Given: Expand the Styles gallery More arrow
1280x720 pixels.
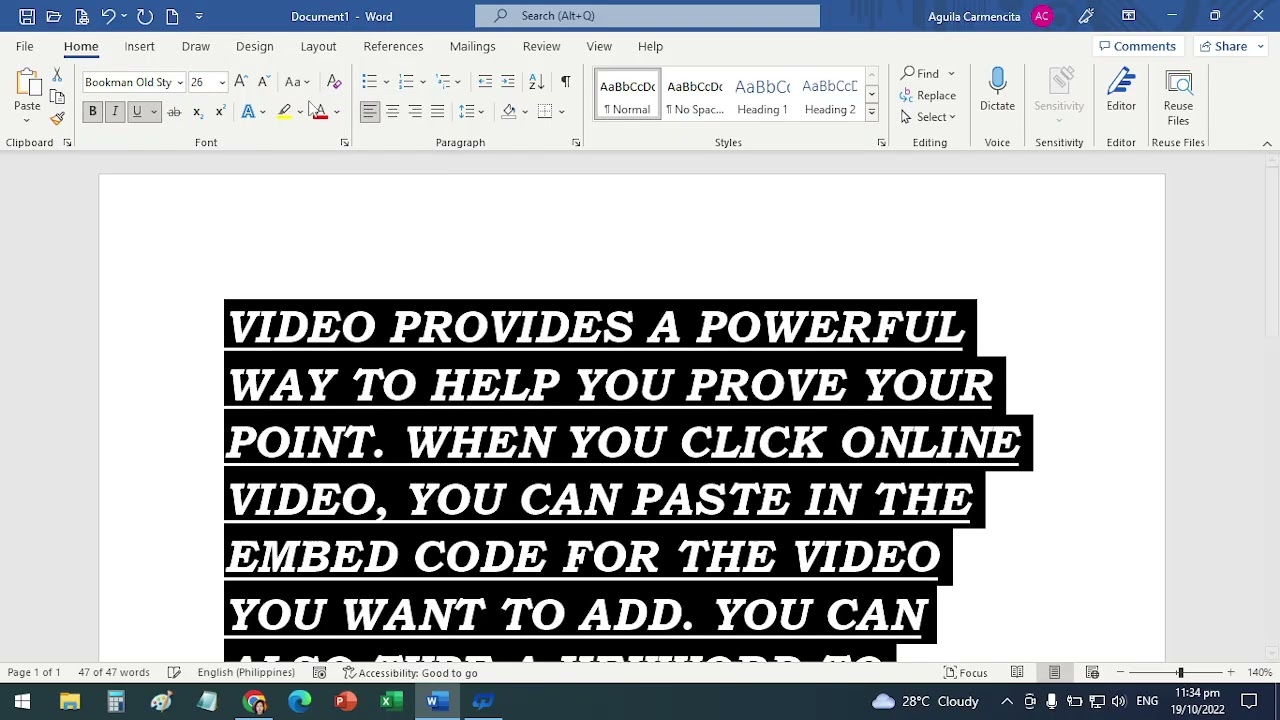Looking at the screenshot, I should click(x=871, y=113).
